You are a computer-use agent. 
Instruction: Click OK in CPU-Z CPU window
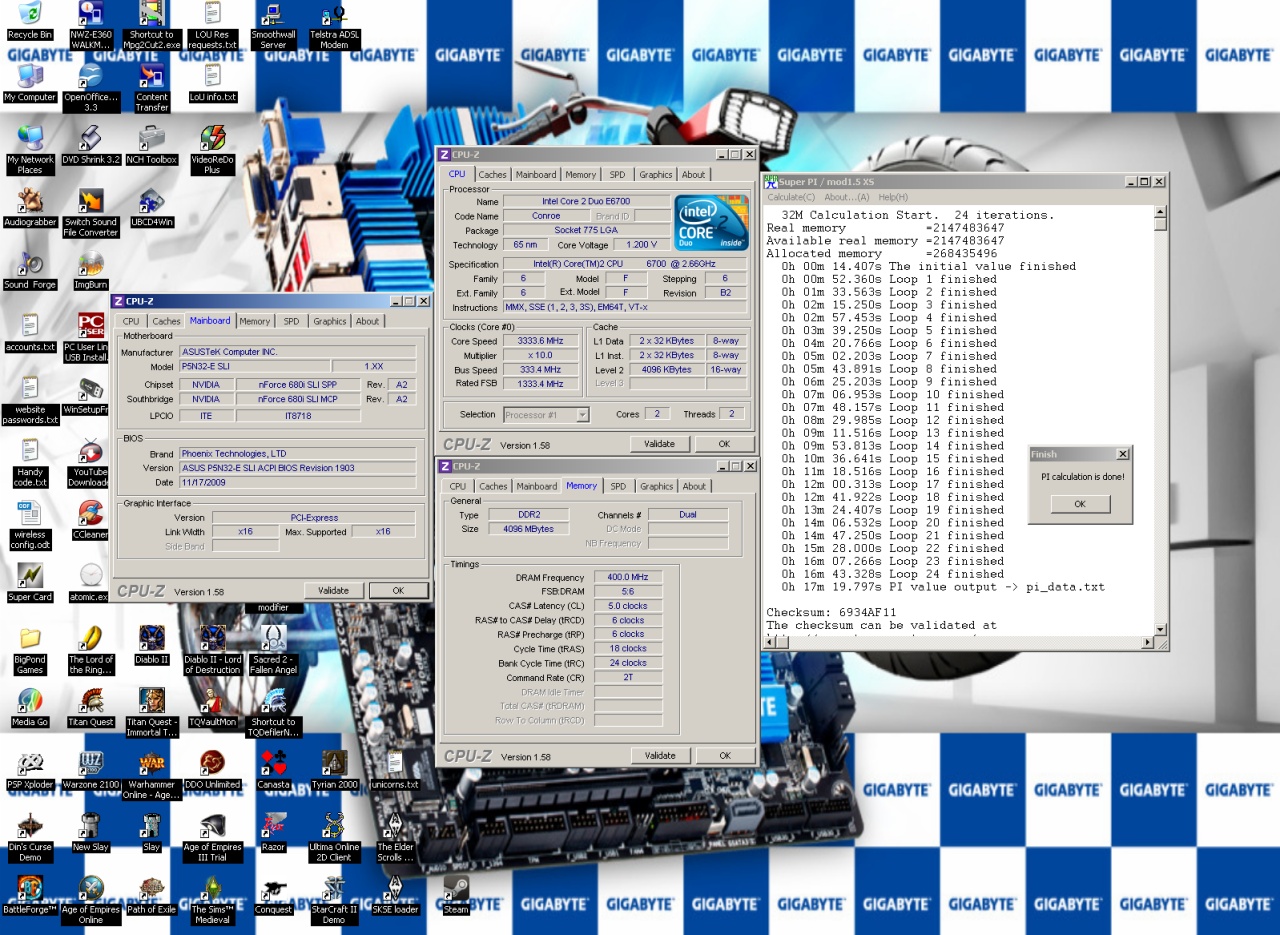[724, 444]
